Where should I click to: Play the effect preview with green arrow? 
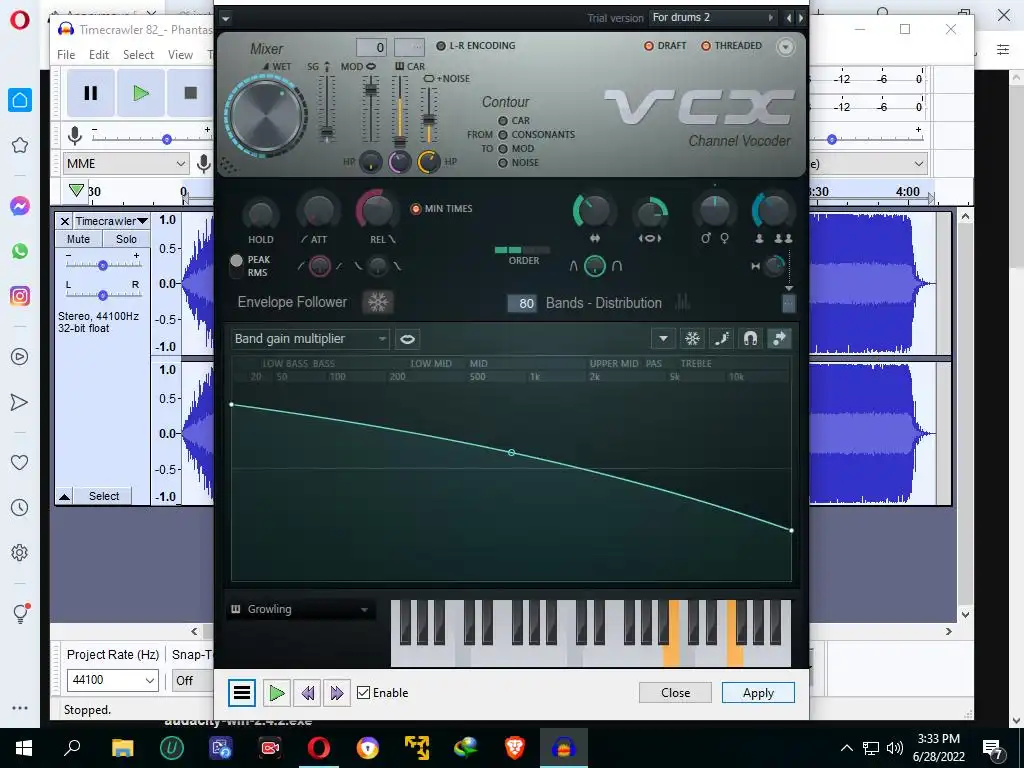point(277,692)
